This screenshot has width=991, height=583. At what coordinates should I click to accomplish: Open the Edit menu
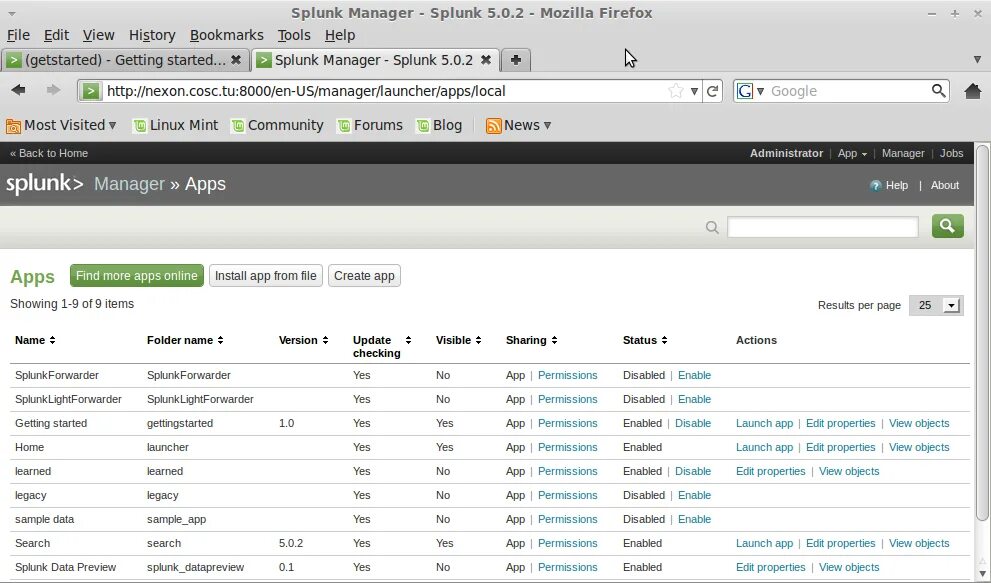pyautogui.click(x=56, y=35)
